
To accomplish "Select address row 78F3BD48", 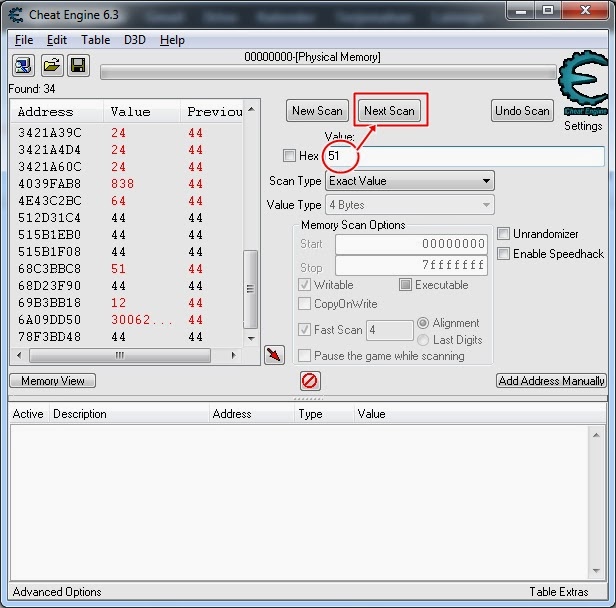I will pos(126,337).
